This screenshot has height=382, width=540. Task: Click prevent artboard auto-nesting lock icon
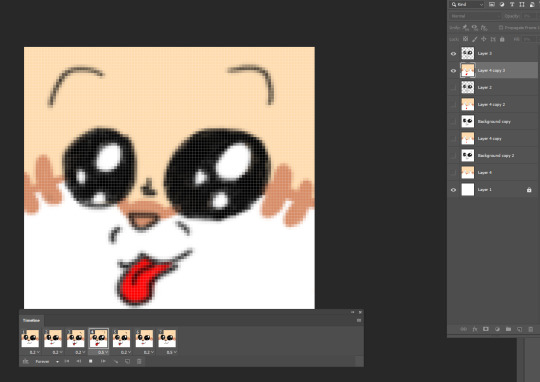pos(493,39)
